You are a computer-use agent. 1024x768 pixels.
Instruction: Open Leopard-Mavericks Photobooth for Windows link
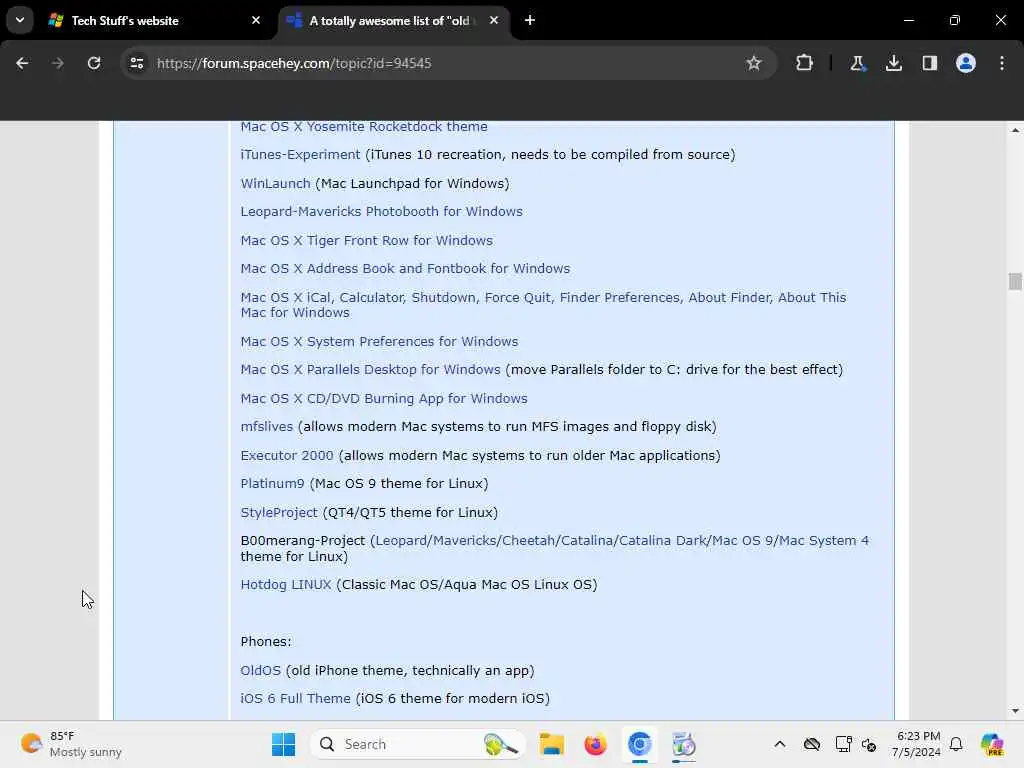[381, 212]
